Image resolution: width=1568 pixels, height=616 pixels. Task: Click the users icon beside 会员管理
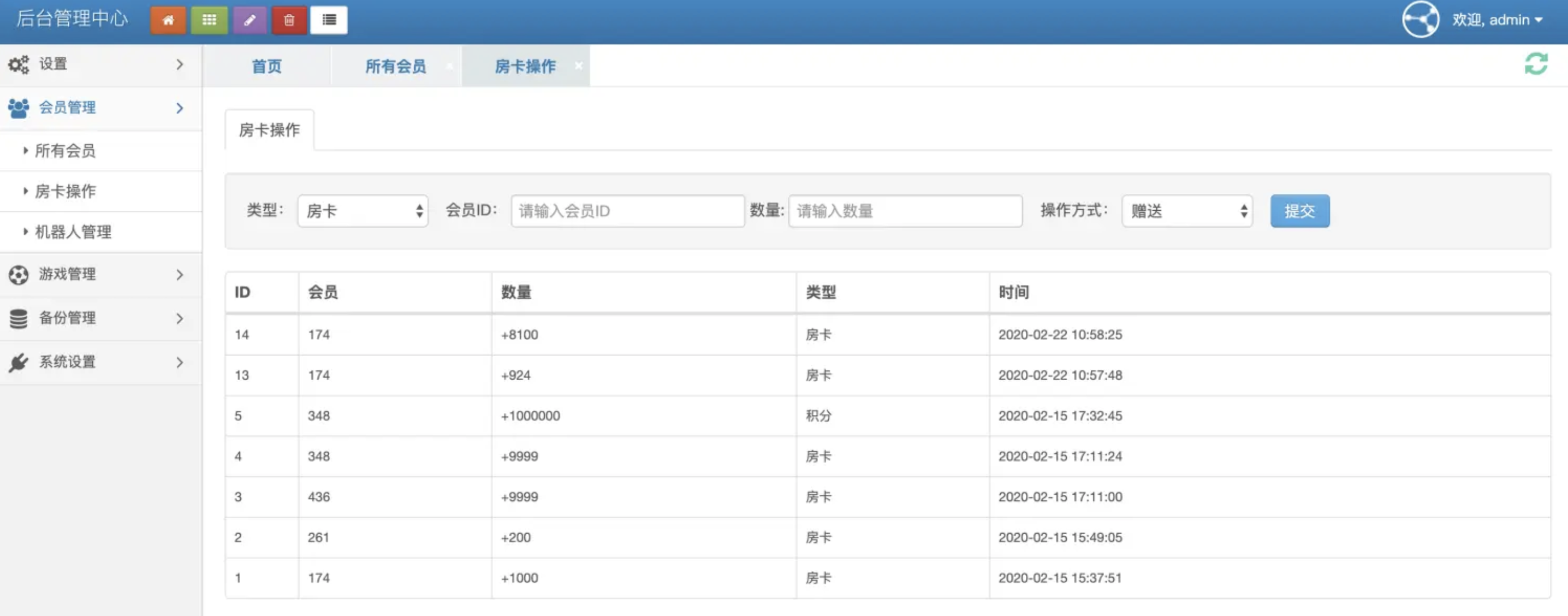(x=18, y=108)
